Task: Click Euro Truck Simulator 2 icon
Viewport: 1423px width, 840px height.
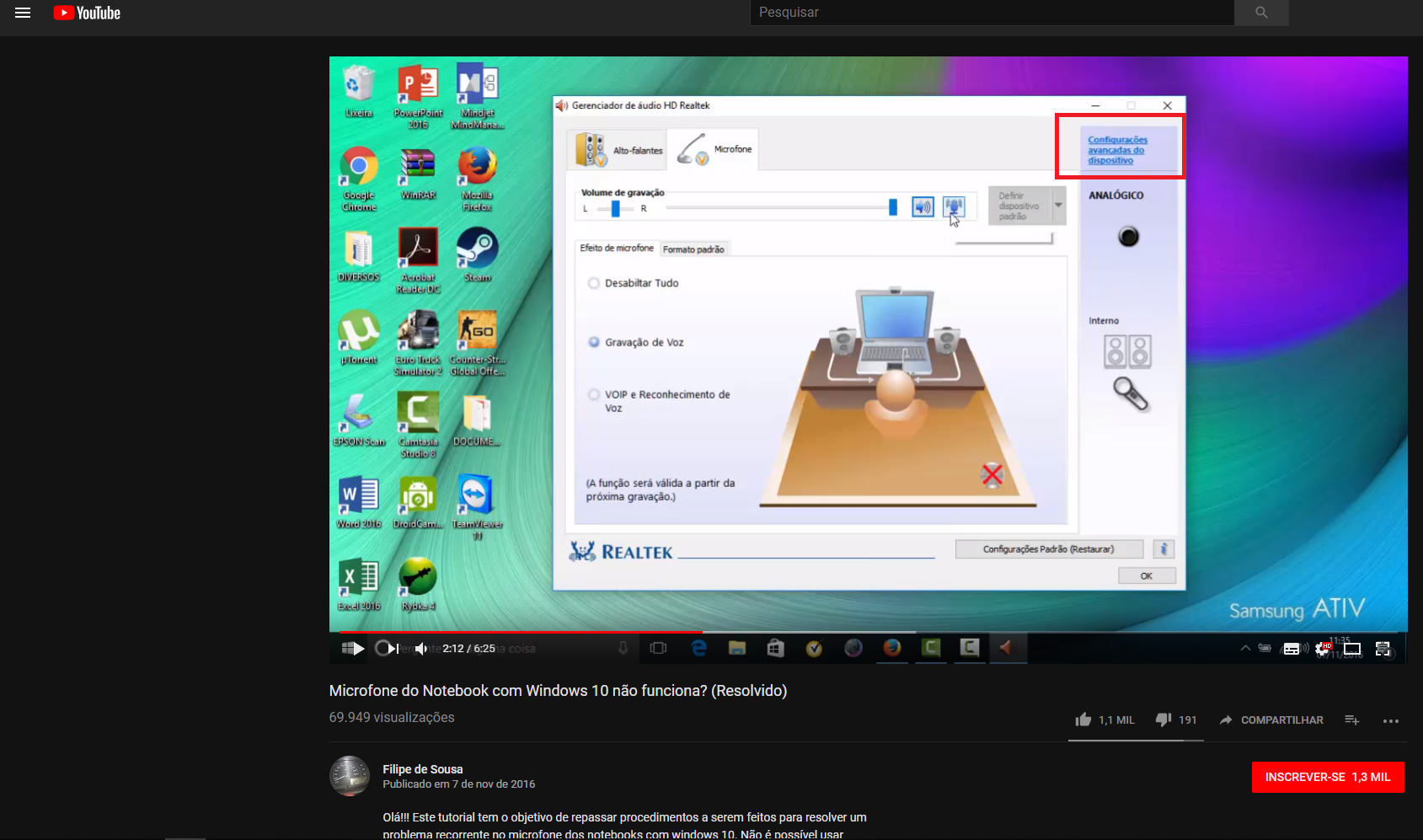Action: tap(419, 342)
